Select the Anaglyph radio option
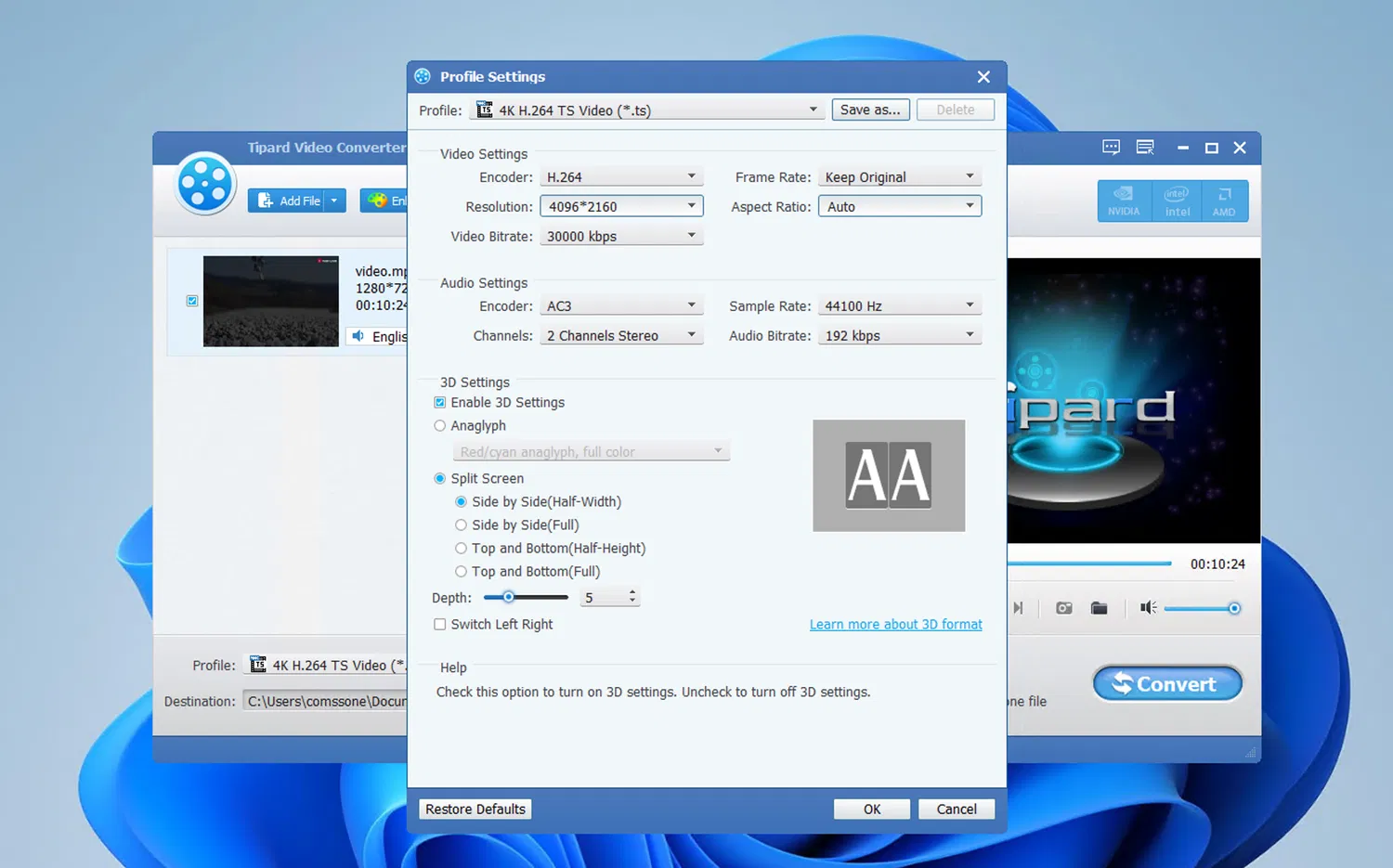This screenshot has height=868, width=1393. [440, 425]
